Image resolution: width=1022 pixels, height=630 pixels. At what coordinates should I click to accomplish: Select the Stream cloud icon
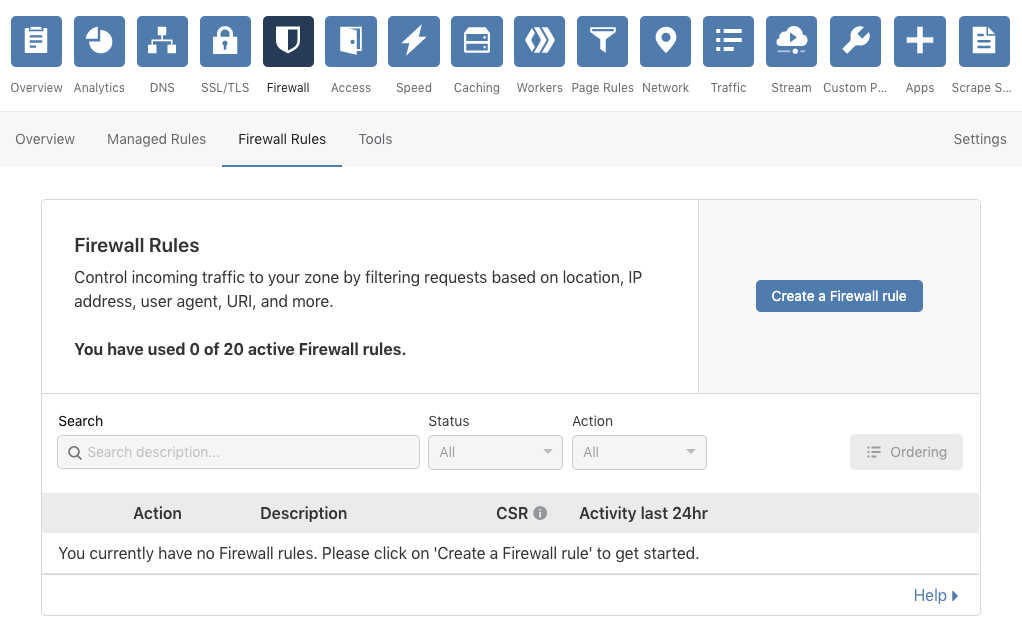coord(791,41)
